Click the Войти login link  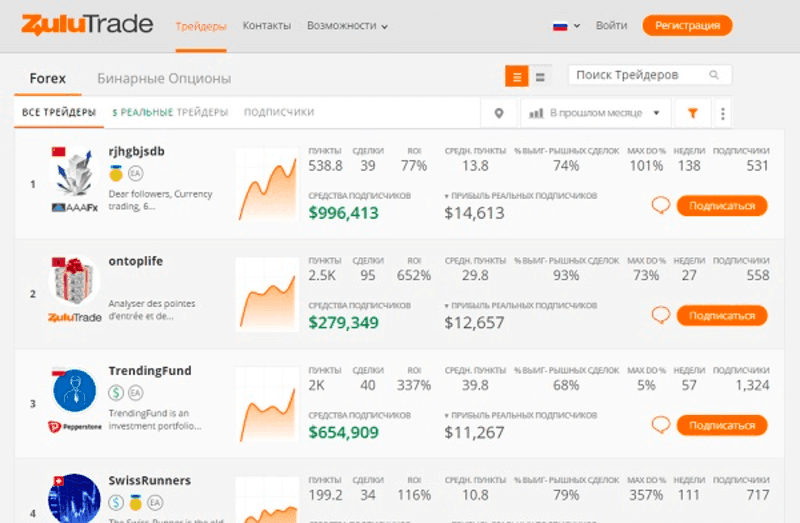(x=611, y=26)
